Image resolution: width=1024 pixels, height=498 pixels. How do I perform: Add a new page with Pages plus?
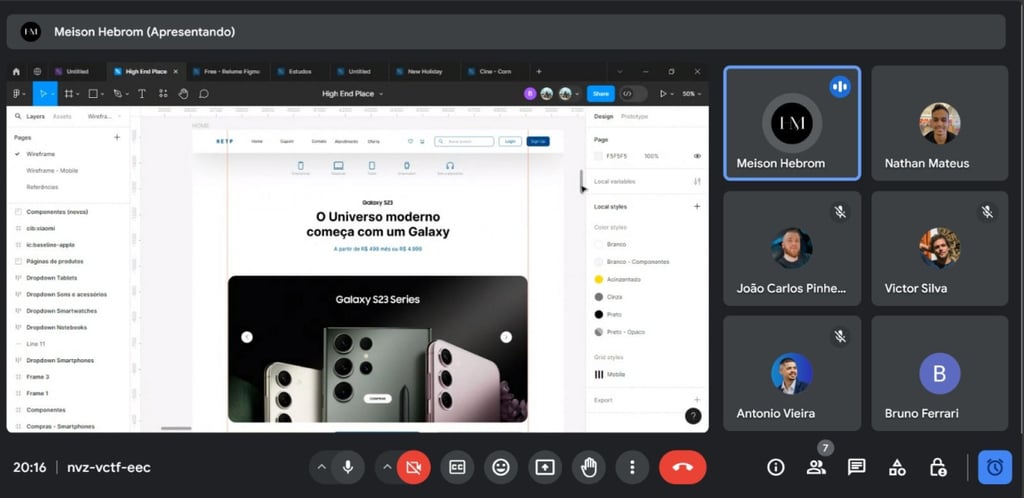coord(117,138)
